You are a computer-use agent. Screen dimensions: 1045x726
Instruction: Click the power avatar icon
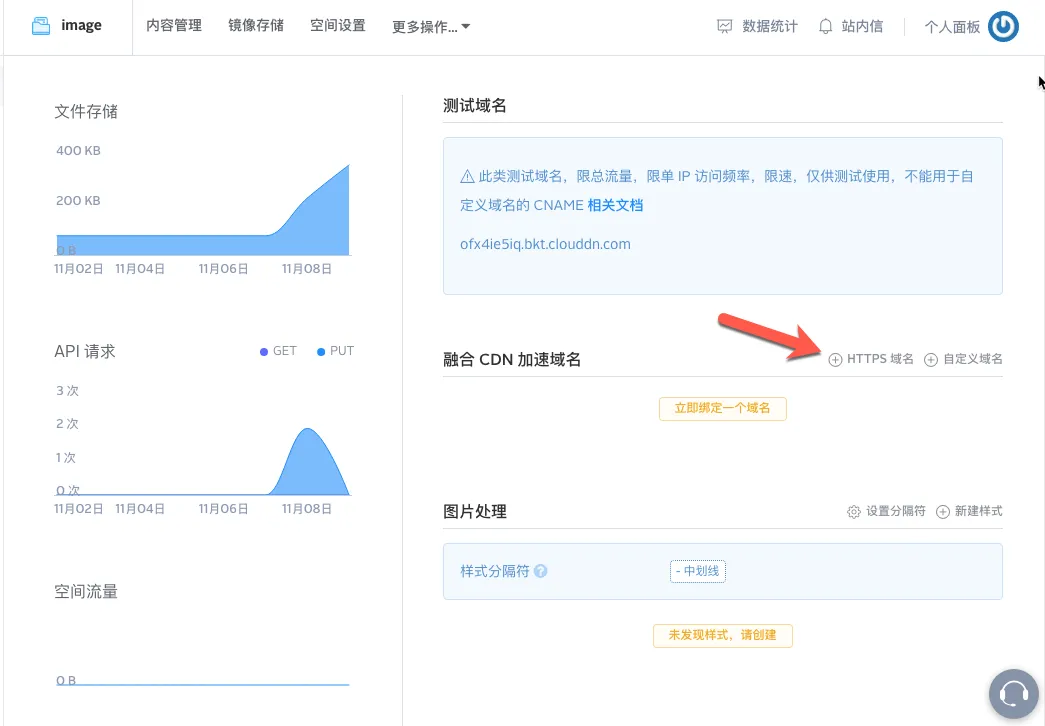pos(1003,27)
